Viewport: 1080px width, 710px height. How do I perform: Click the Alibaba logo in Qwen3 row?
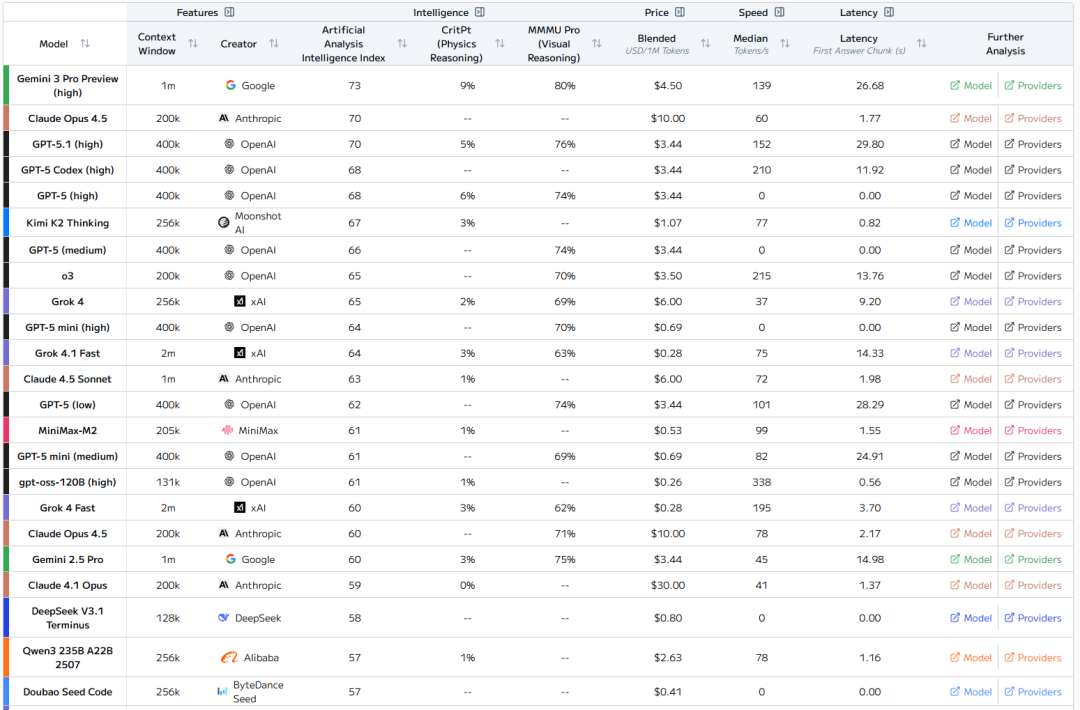pyautogui.click(x=229, y=658)
